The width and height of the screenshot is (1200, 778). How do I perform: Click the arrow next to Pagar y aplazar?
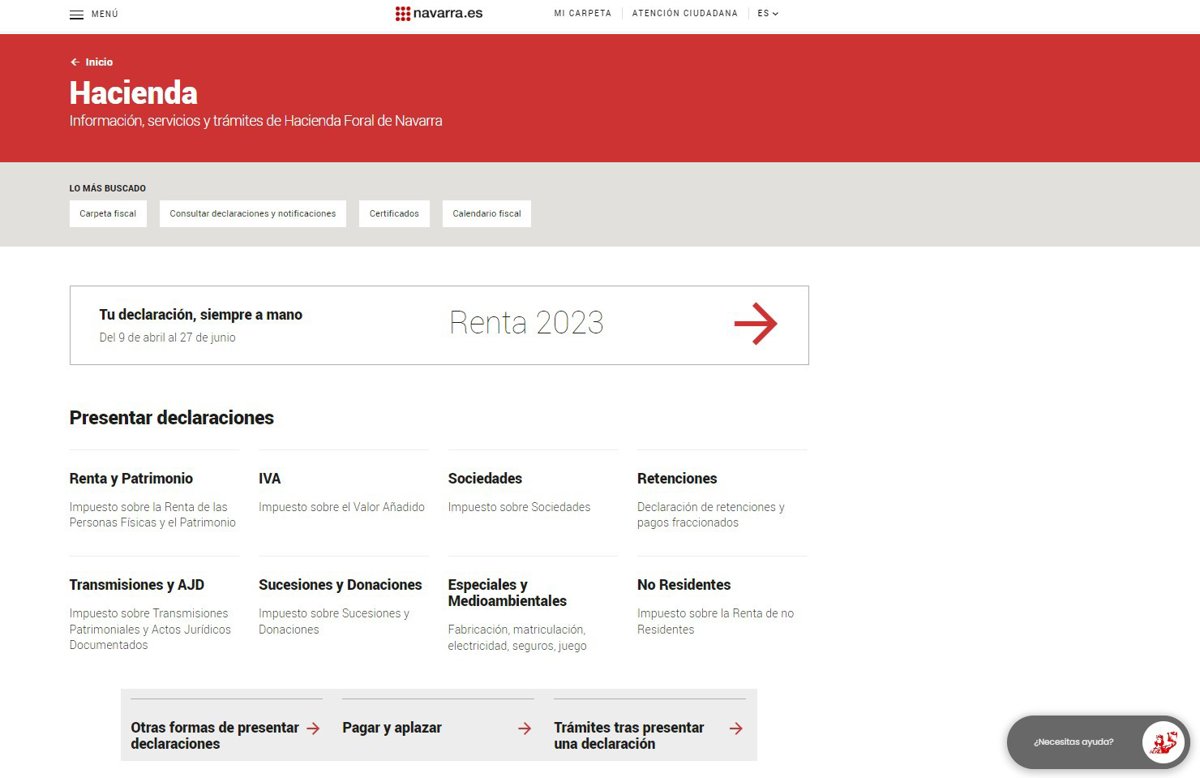pos(524,729)
